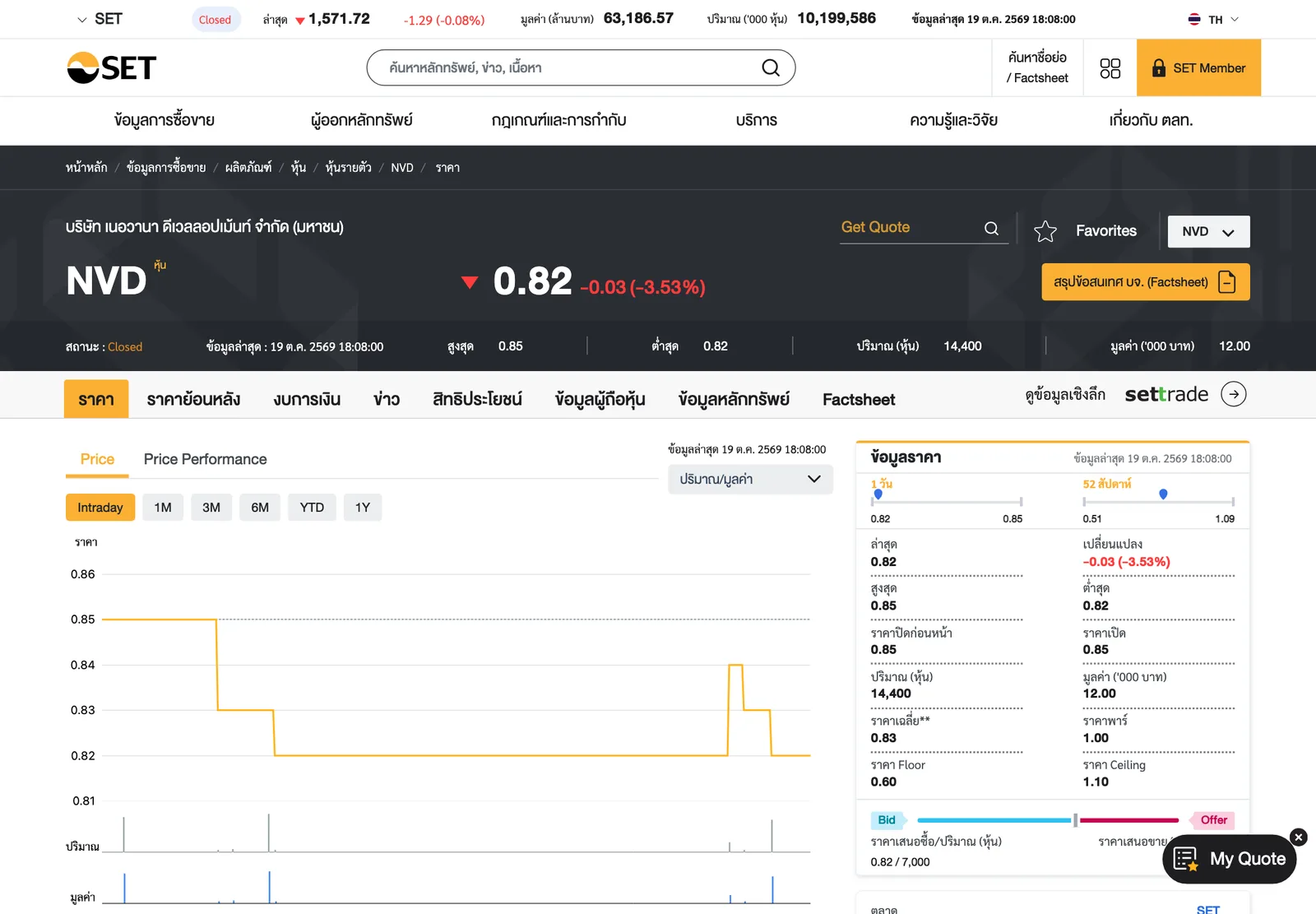Open the เกี่ยวกับ ตลท. main menu
The height and width of the screenshot is (914, 1316).
click(1151, 120)
